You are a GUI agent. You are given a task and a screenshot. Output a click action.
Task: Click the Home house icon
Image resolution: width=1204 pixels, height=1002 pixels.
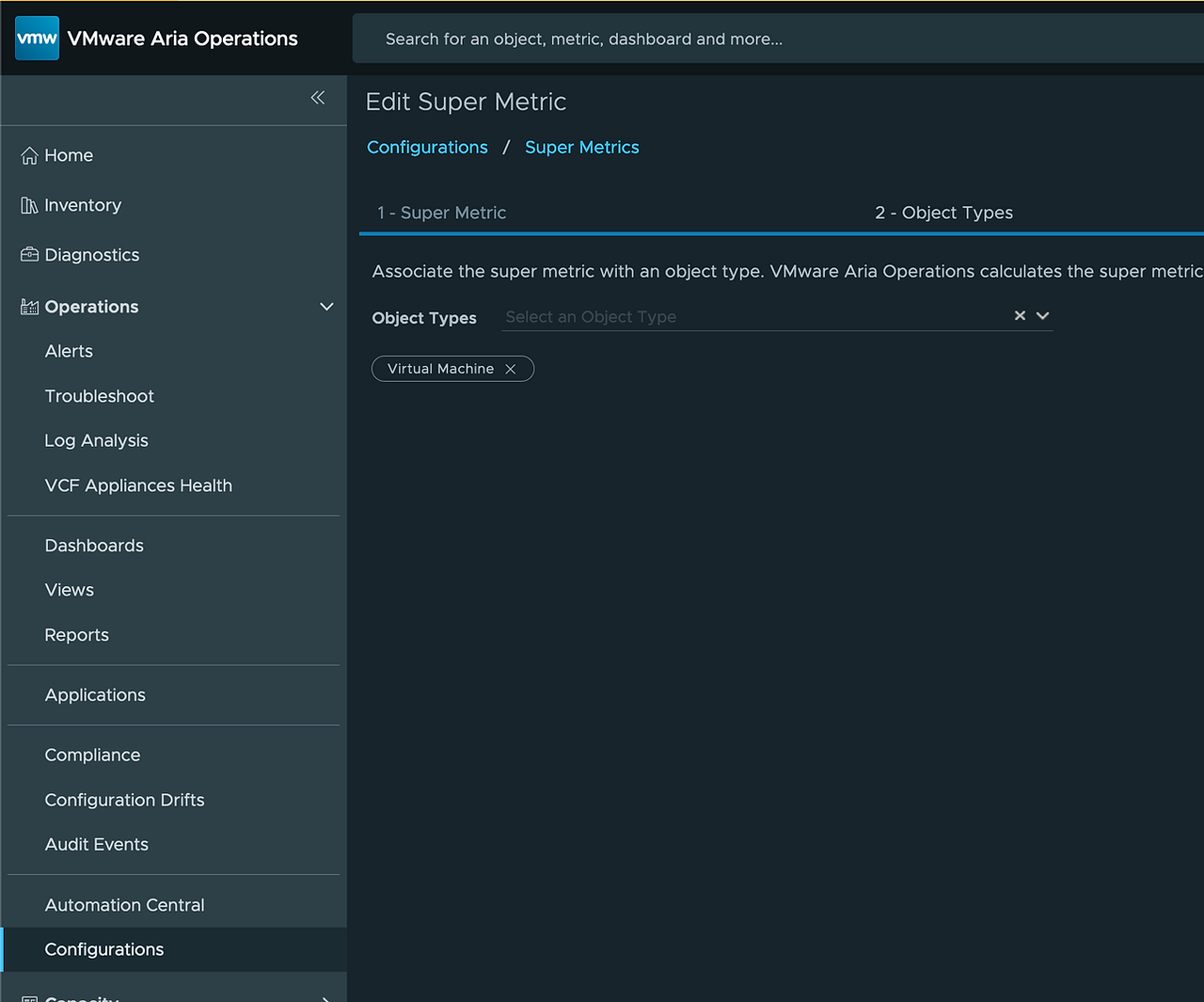point(29,155)
